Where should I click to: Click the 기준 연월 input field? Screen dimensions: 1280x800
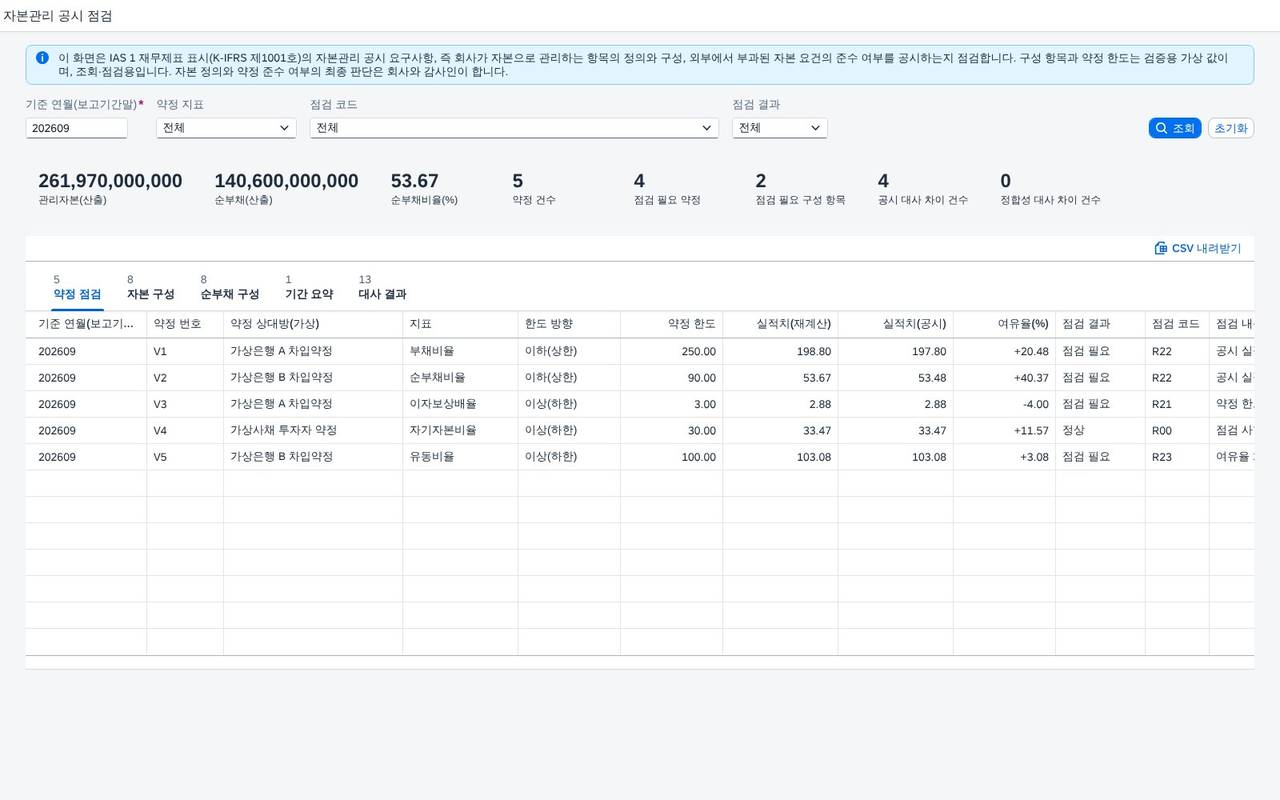77,128
